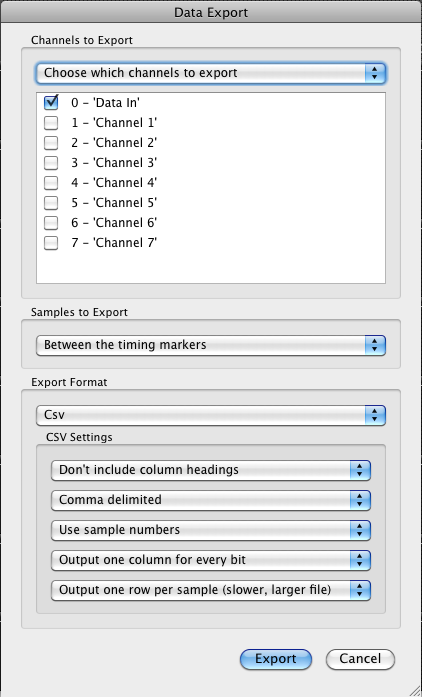Uncheck the '0 - Data In' channel checkbox

coord(51,103)
